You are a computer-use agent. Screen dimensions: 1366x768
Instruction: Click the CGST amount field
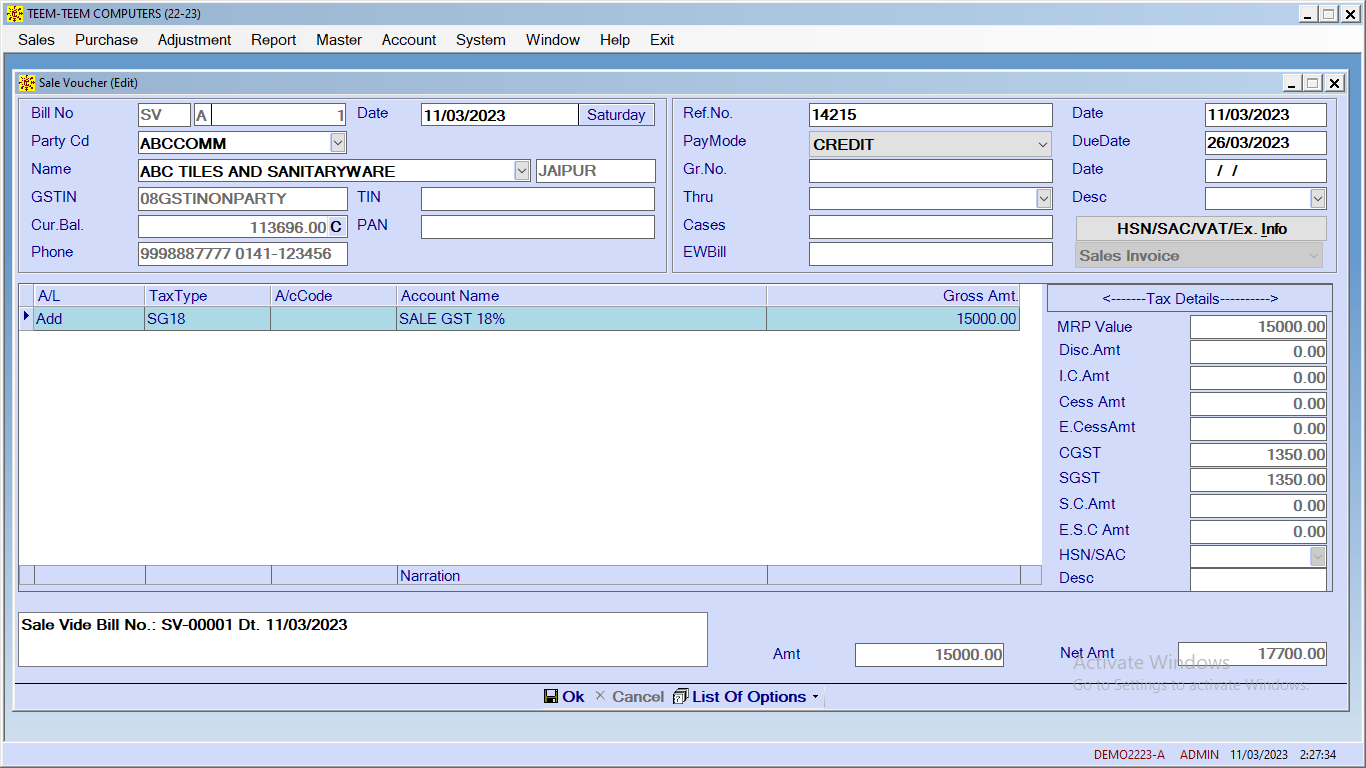point(1259,455)
